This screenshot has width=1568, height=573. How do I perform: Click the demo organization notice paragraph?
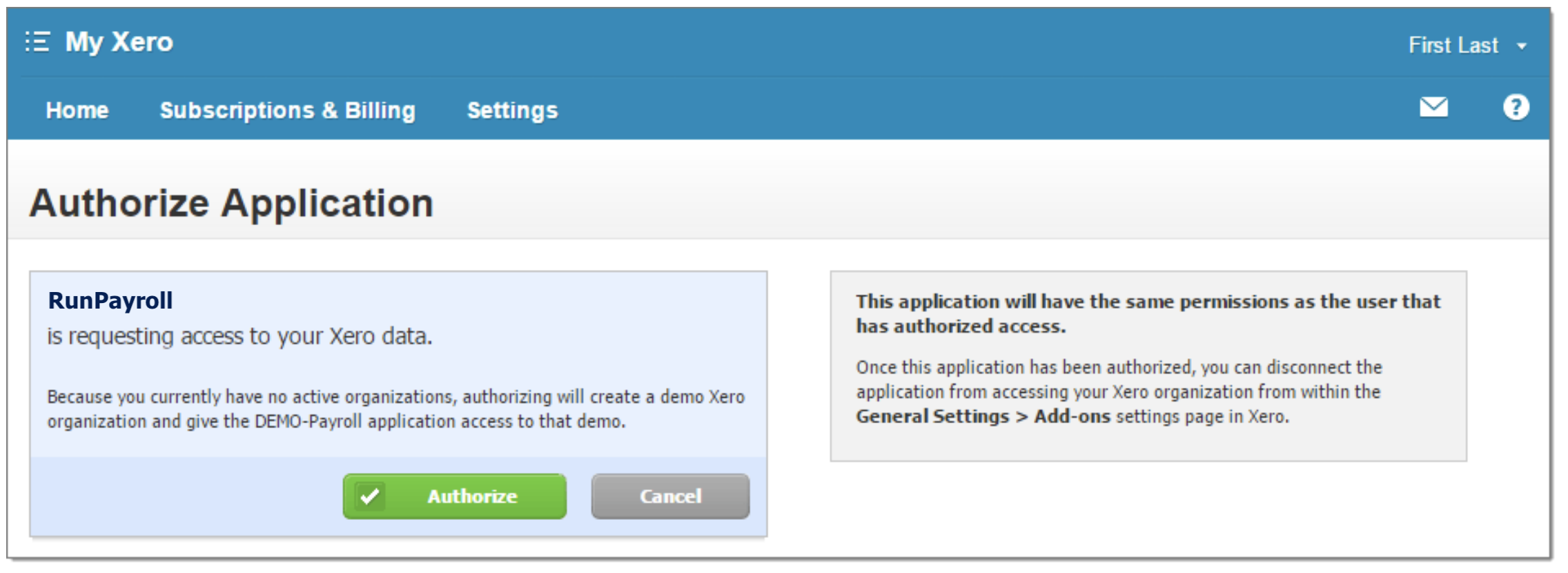(x=395, y=409)
